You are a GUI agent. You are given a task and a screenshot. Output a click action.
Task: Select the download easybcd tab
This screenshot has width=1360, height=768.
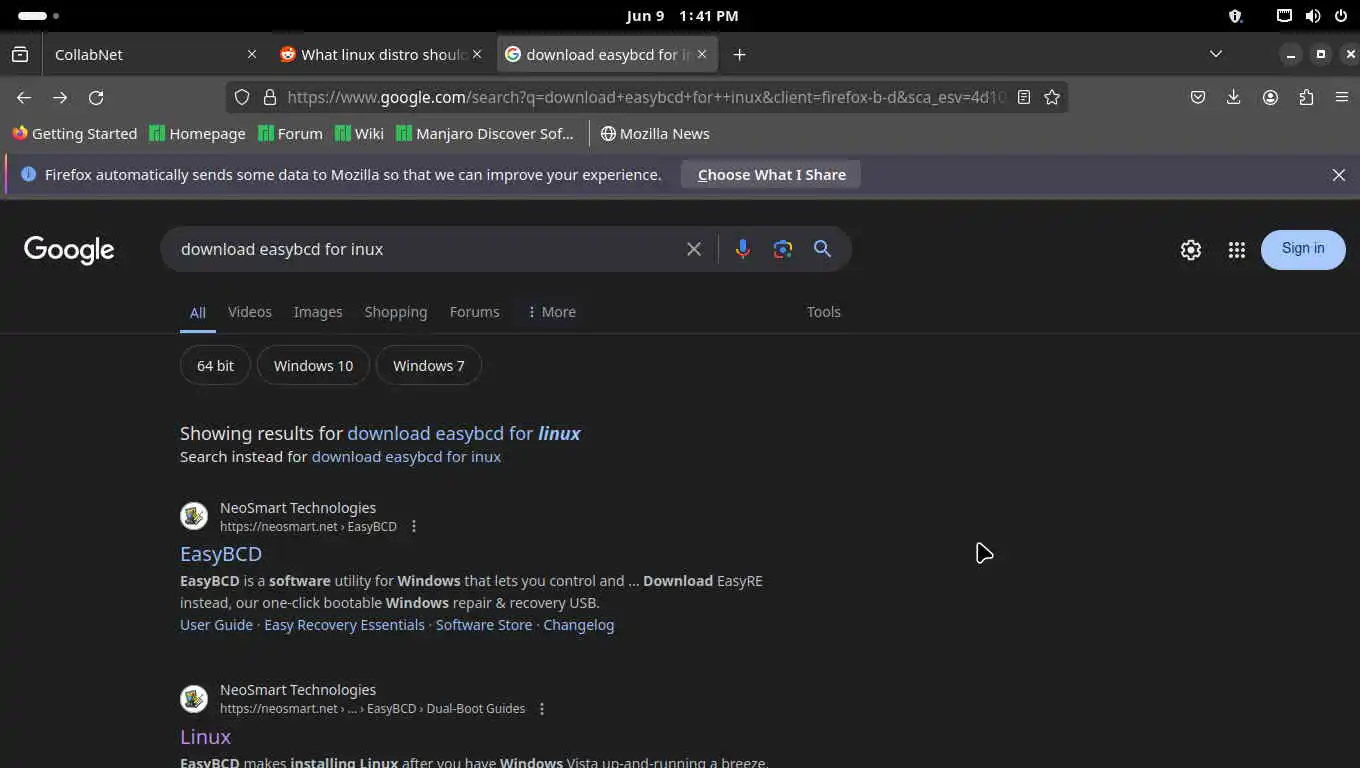click(x=608, y=54)
